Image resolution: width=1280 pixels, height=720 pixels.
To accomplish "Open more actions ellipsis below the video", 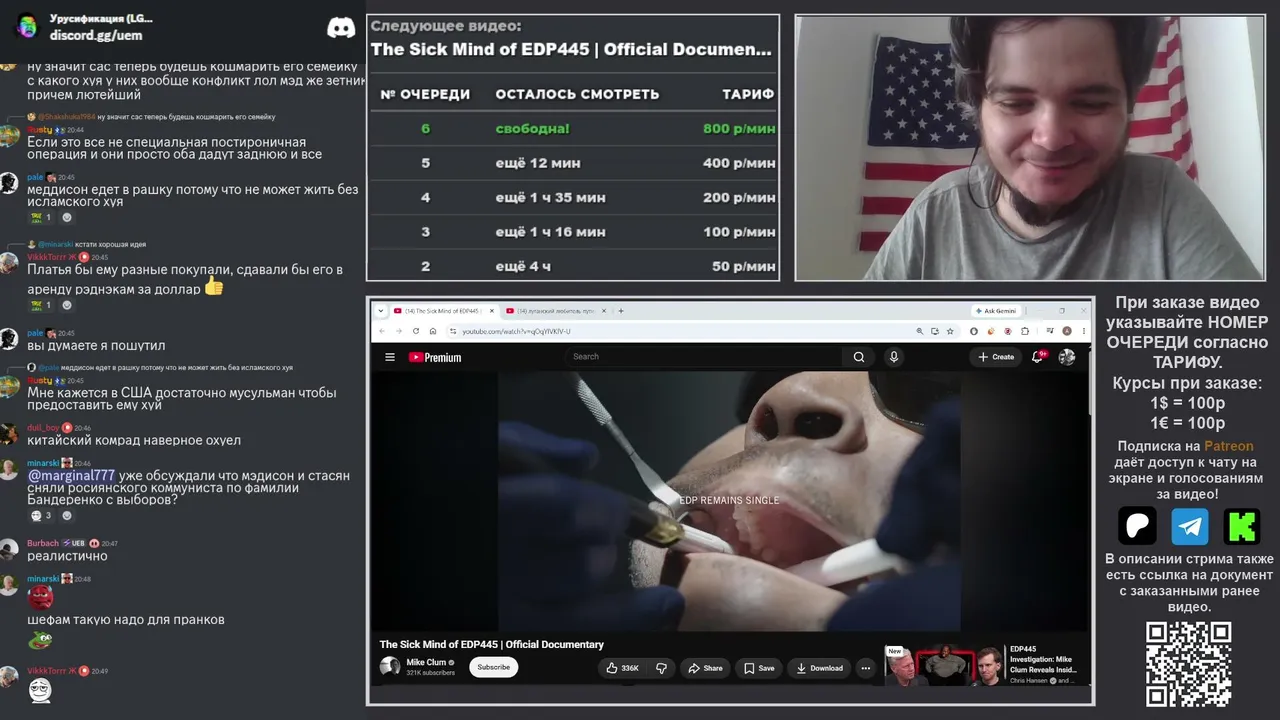I will coord(864,668).
